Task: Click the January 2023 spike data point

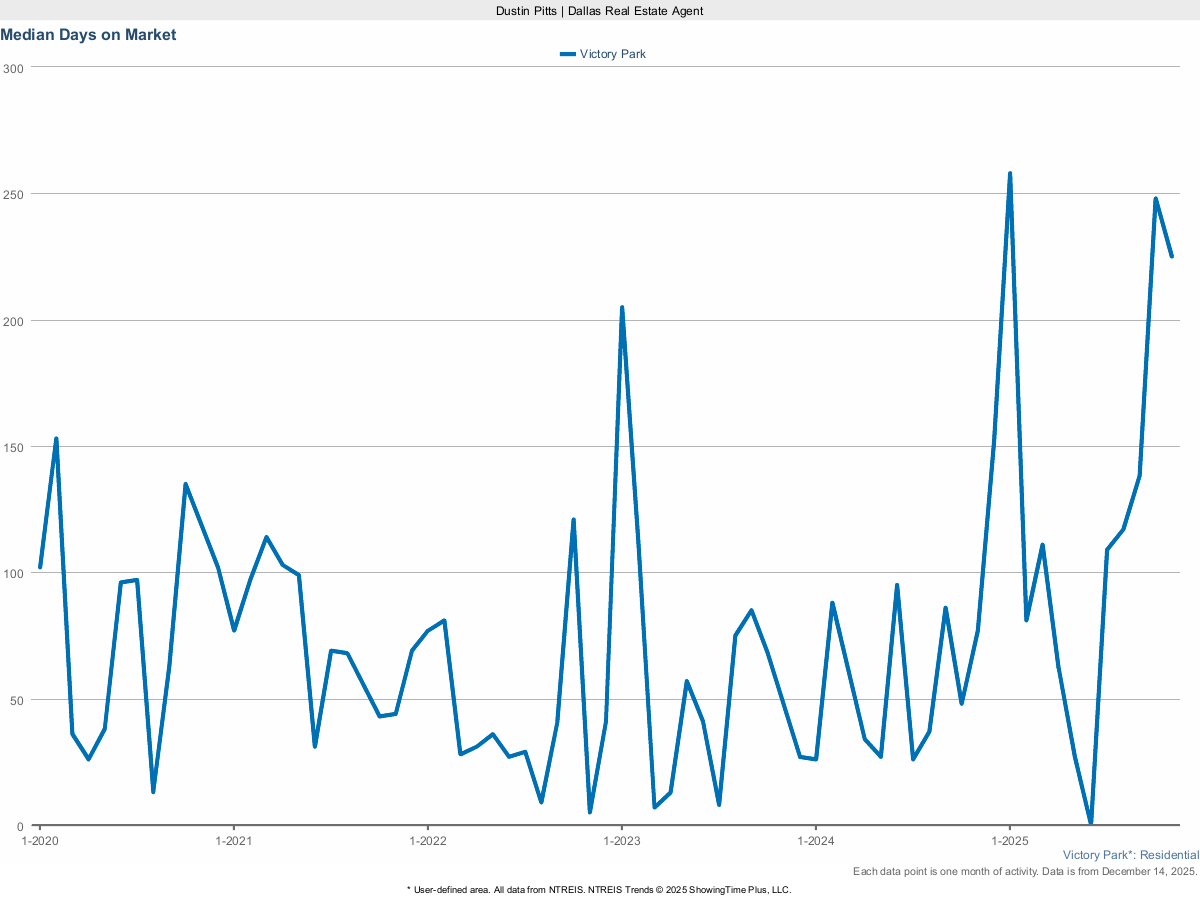Action: point(622,308)
